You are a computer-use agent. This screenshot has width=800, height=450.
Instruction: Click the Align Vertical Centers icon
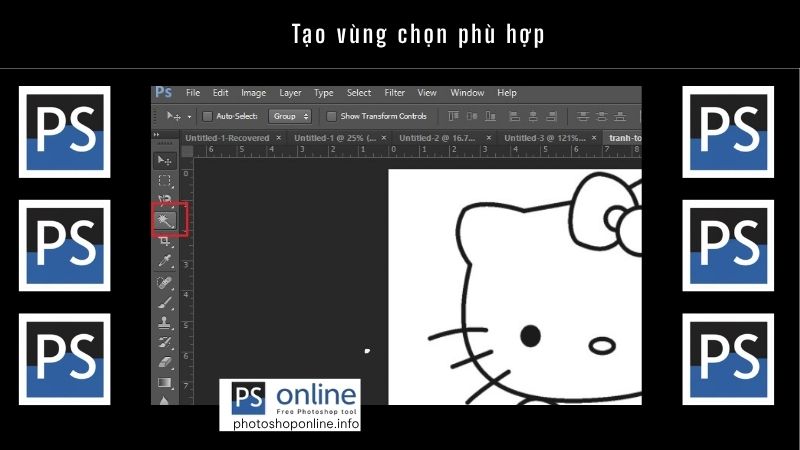(472, 116)
